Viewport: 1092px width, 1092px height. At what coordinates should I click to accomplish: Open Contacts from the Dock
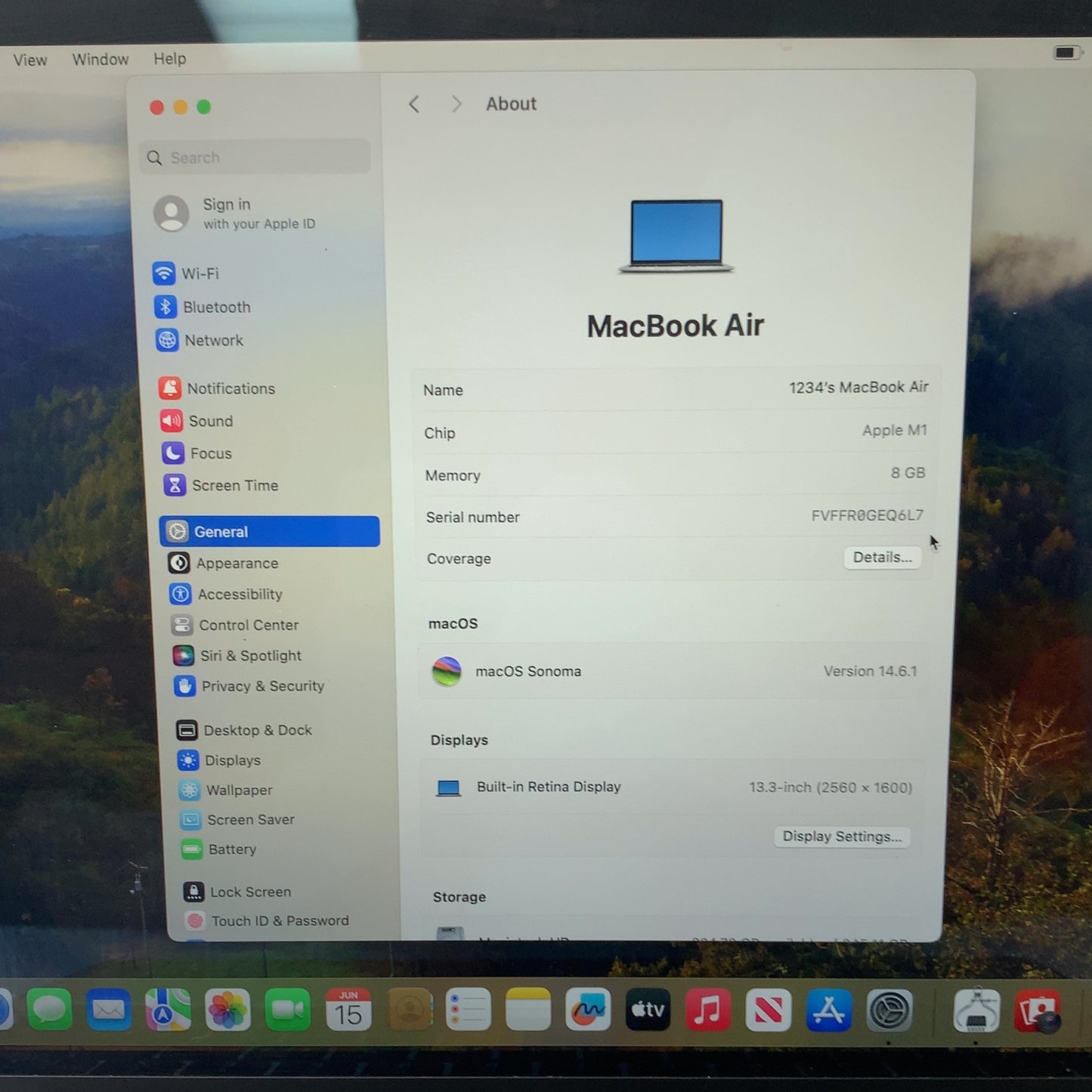410,1009
